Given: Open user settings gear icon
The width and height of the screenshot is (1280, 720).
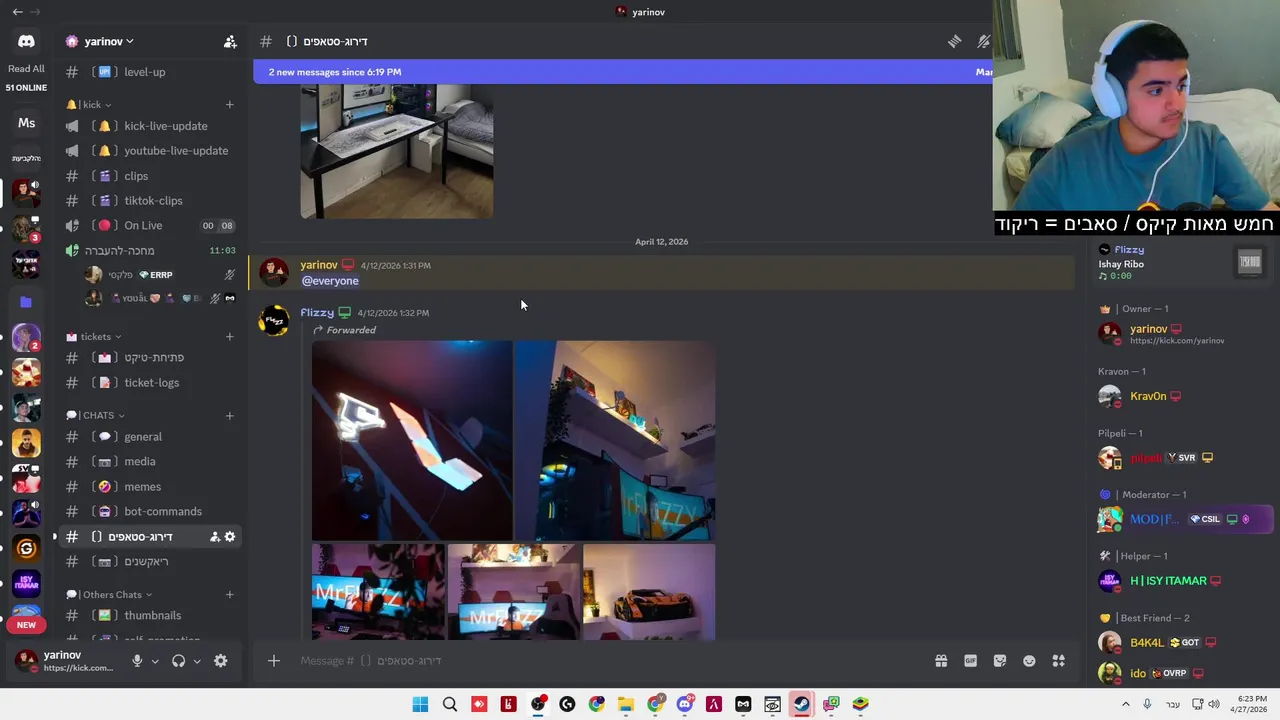Looking at the screenshot, I should 220,661.
